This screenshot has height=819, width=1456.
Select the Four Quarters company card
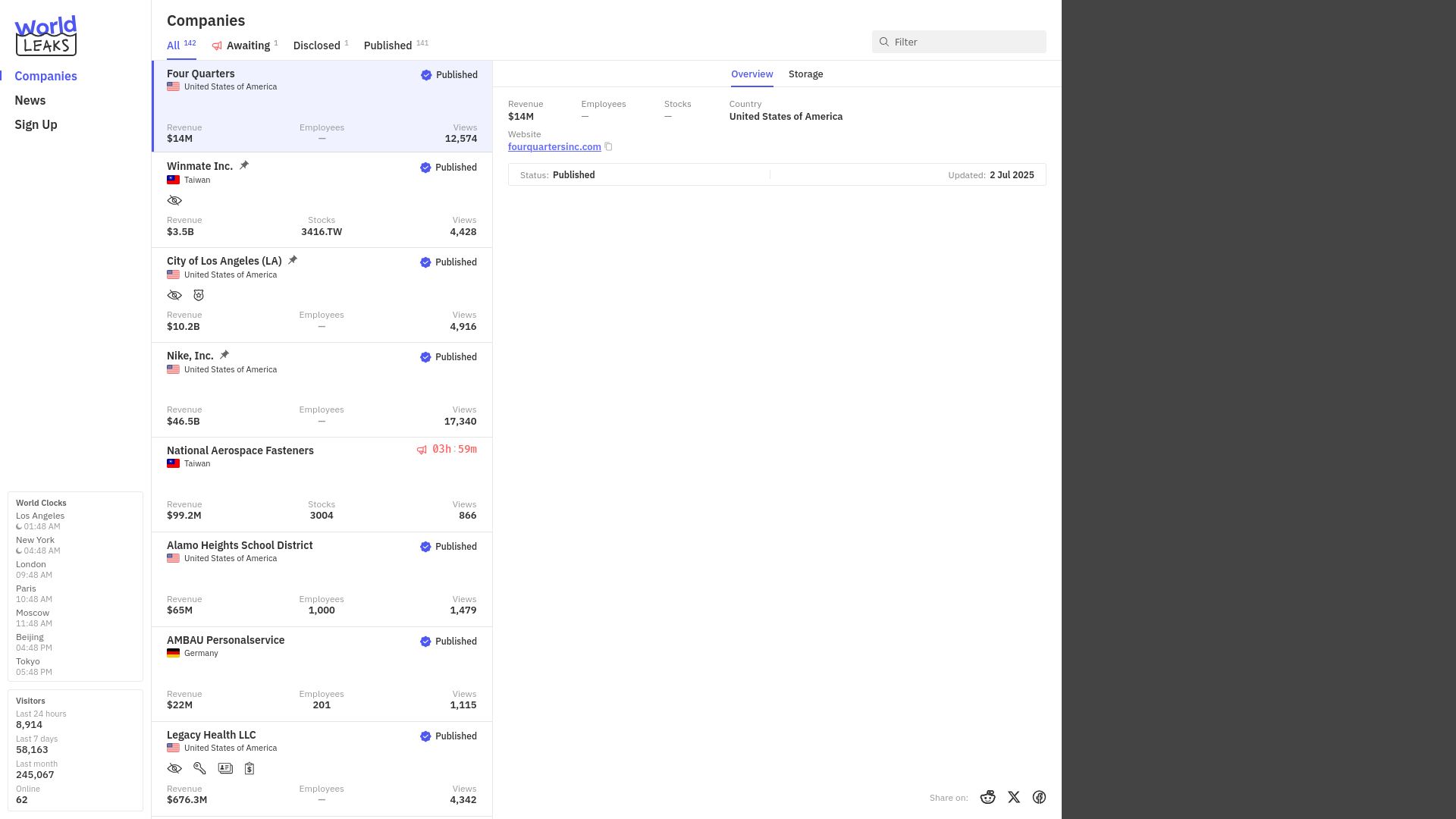322,106
